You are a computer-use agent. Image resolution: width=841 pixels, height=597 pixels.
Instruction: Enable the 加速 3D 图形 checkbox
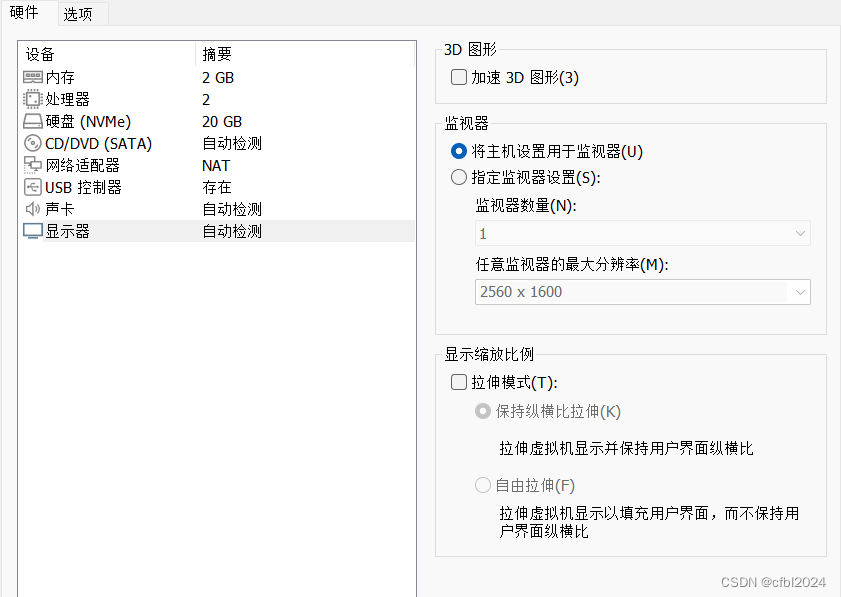click(459, 77)
